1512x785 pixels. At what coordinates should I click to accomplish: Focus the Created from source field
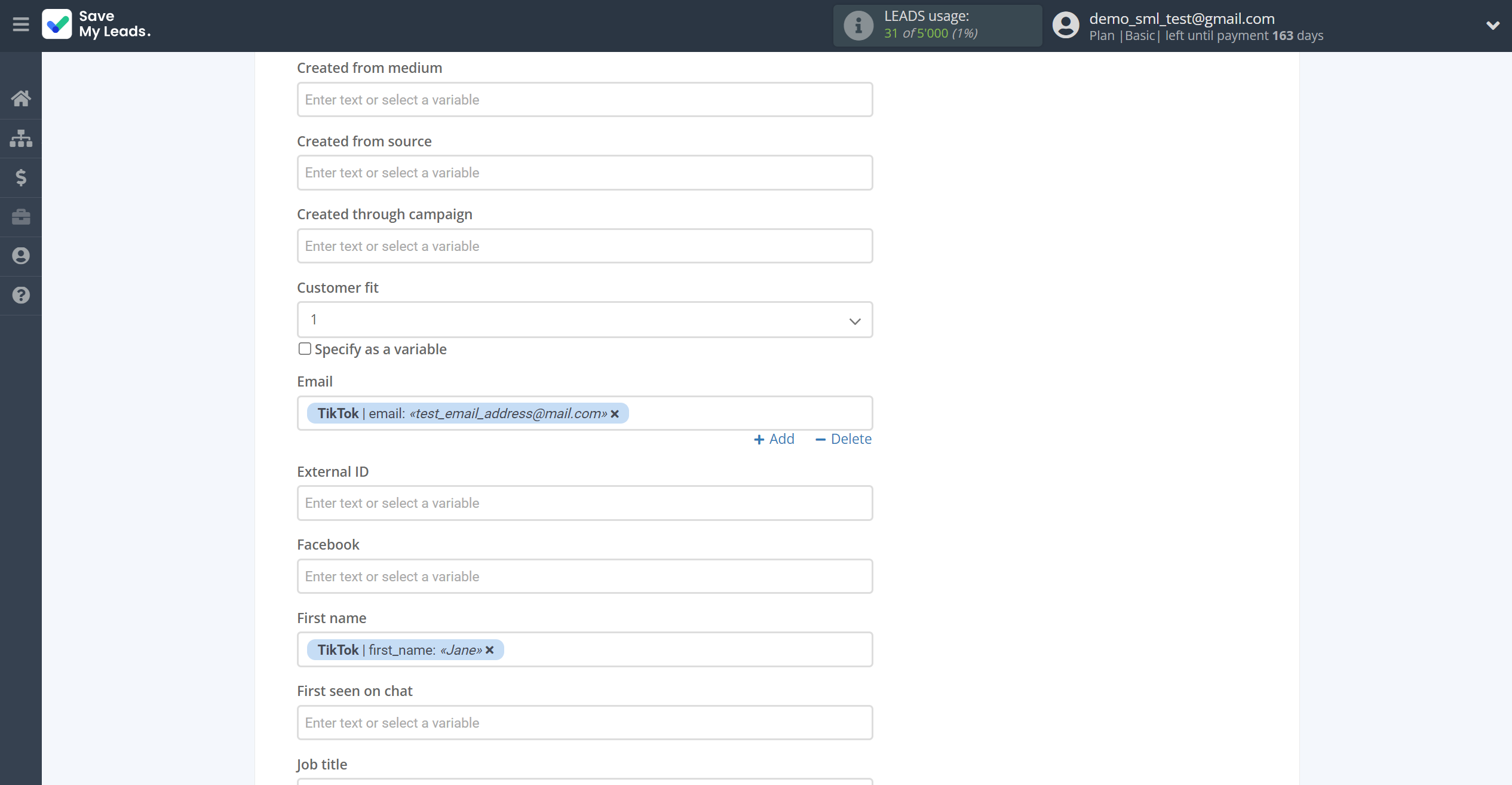click(585, 173)
